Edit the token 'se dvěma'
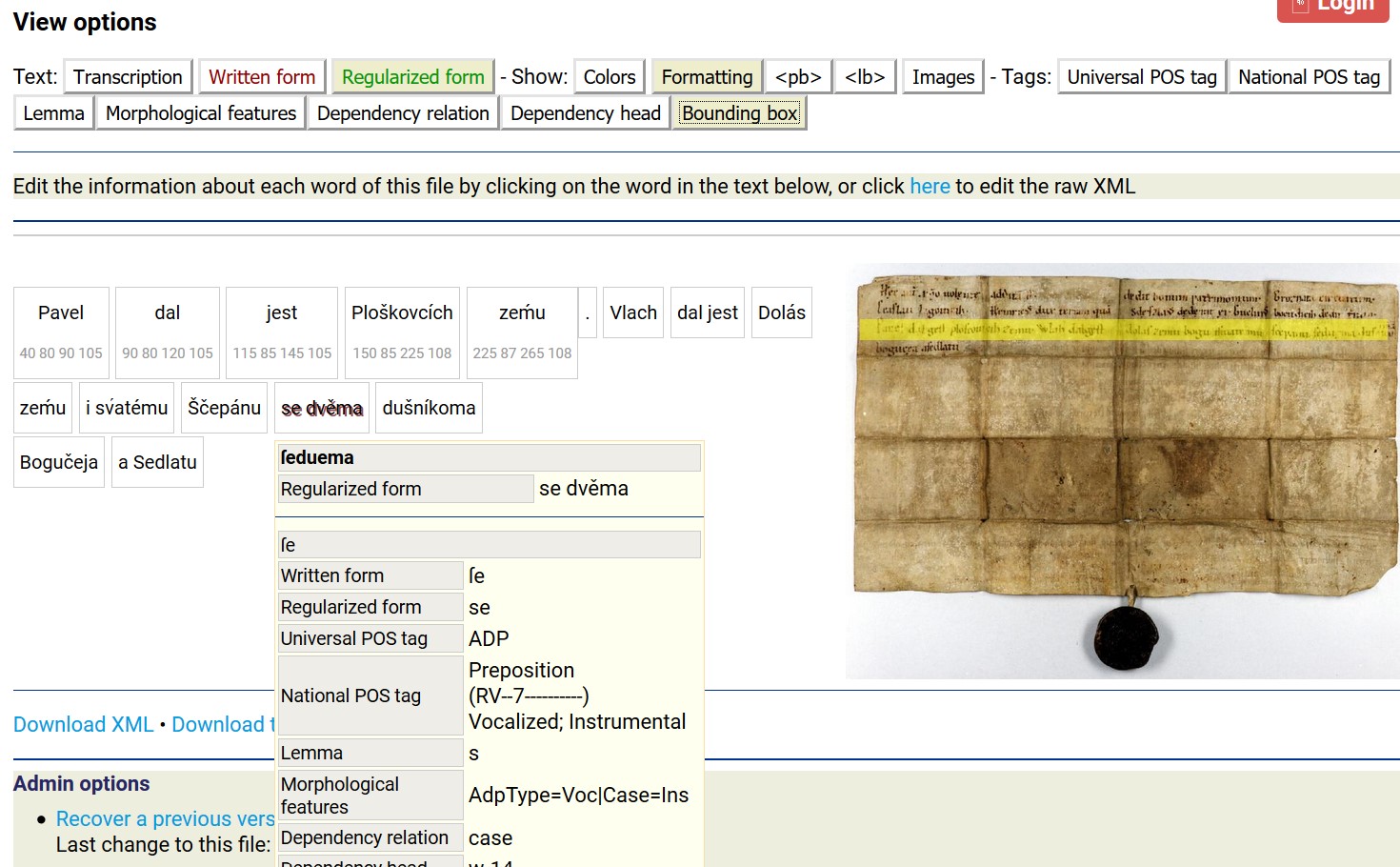 (322, 408)
